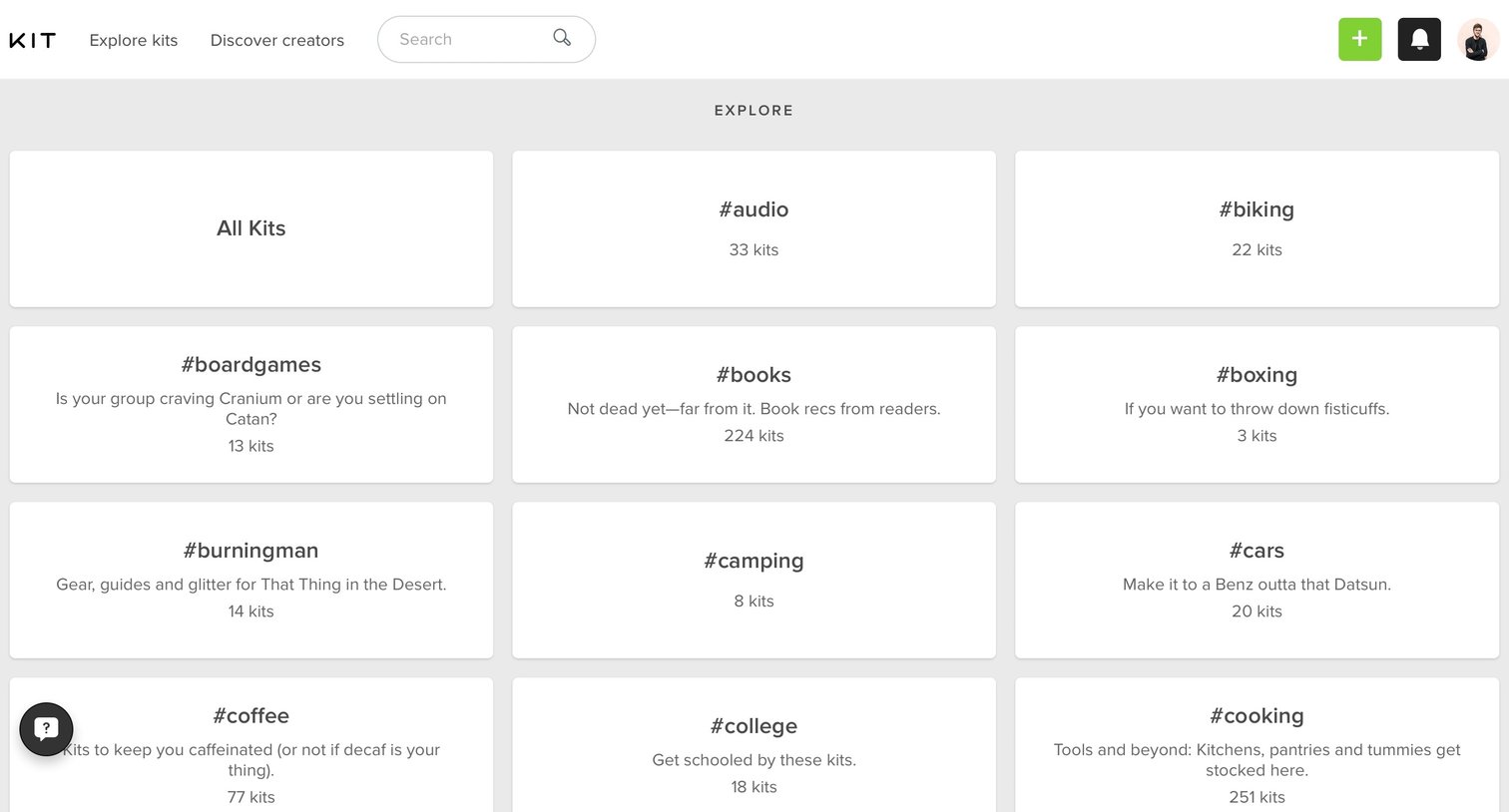The image size is (1509, 812).
Task: Click the '224 kits' count
Action: coord(754,436)
